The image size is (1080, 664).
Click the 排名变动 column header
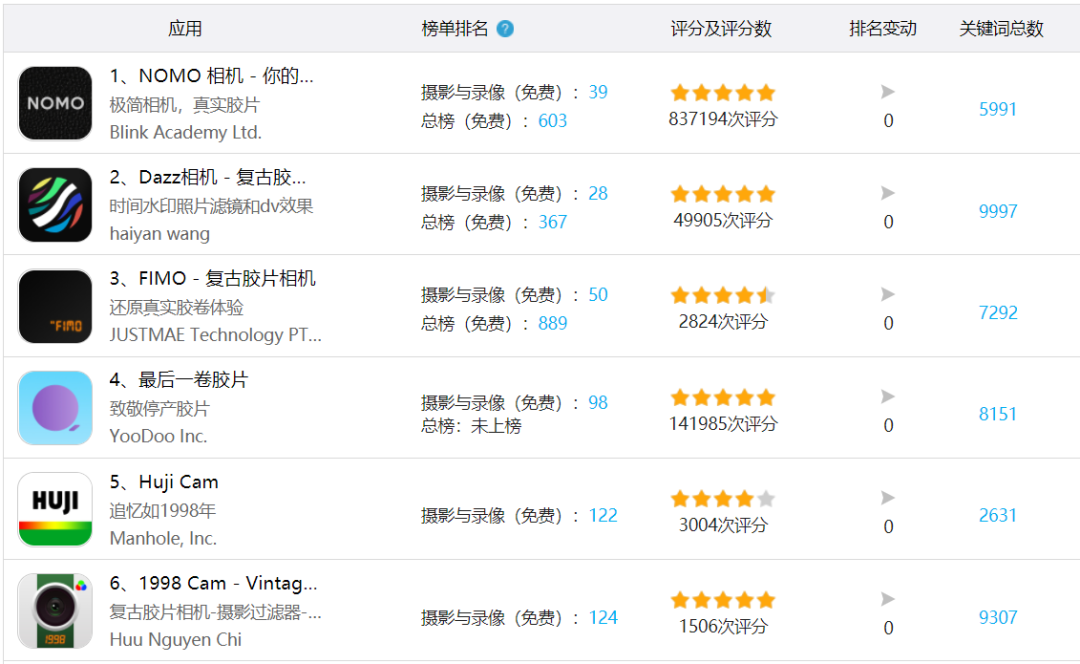coord(883,29)
